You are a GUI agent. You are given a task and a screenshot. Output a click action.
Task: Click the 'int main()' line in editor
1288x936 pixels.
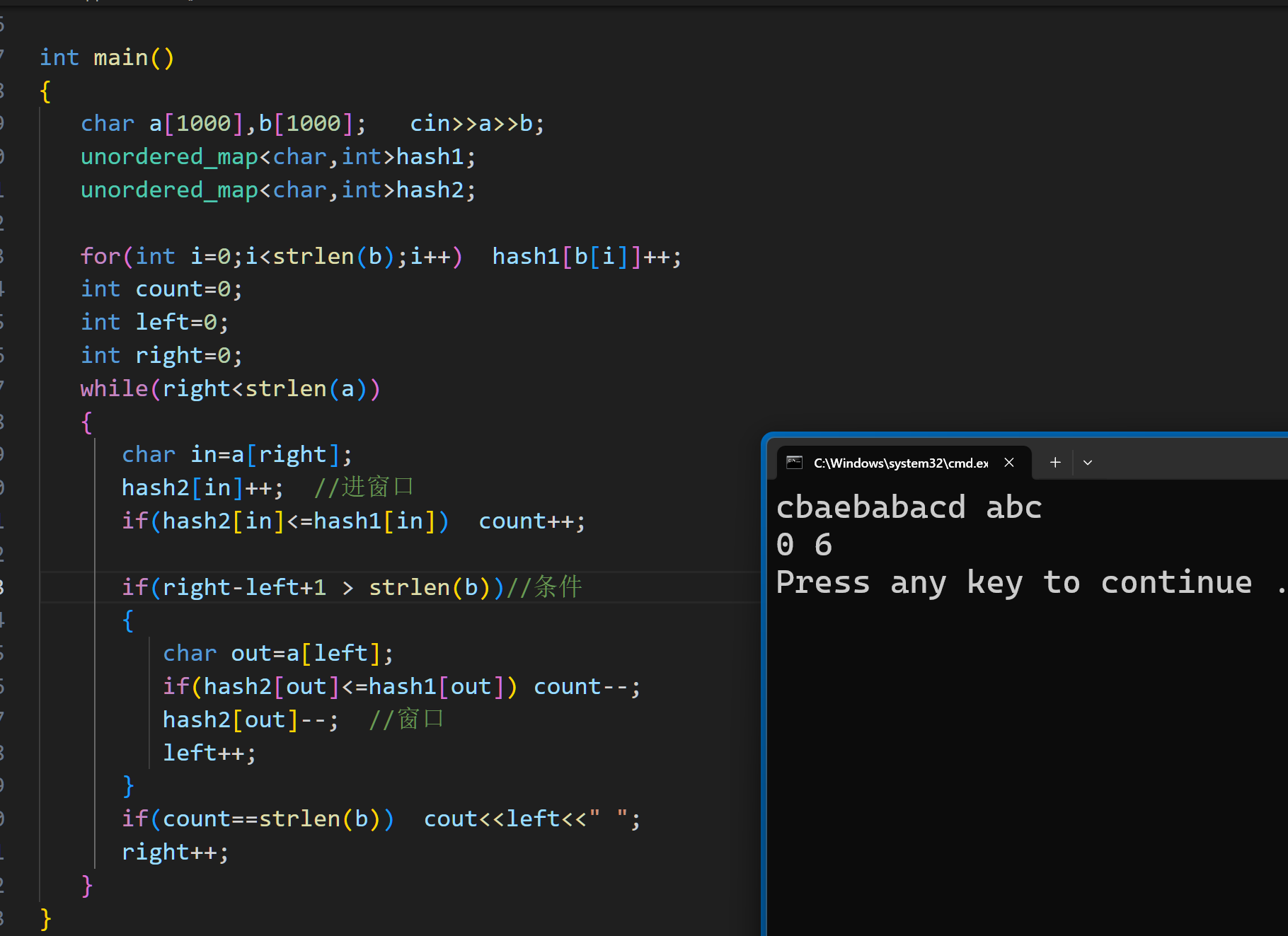pos(107,57)
